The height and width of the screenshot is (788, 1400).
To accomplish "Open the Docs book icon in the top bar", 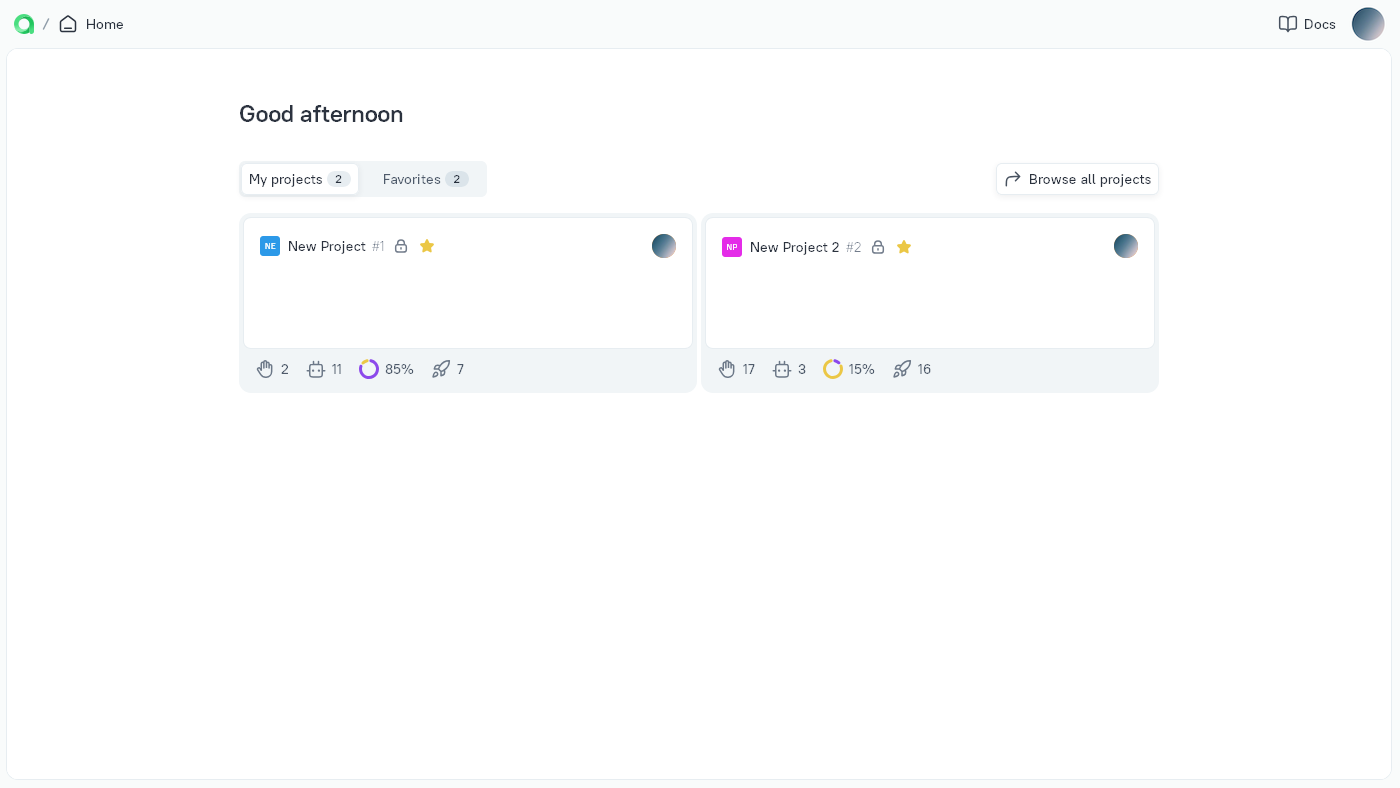I will [x=1288, y=24].
